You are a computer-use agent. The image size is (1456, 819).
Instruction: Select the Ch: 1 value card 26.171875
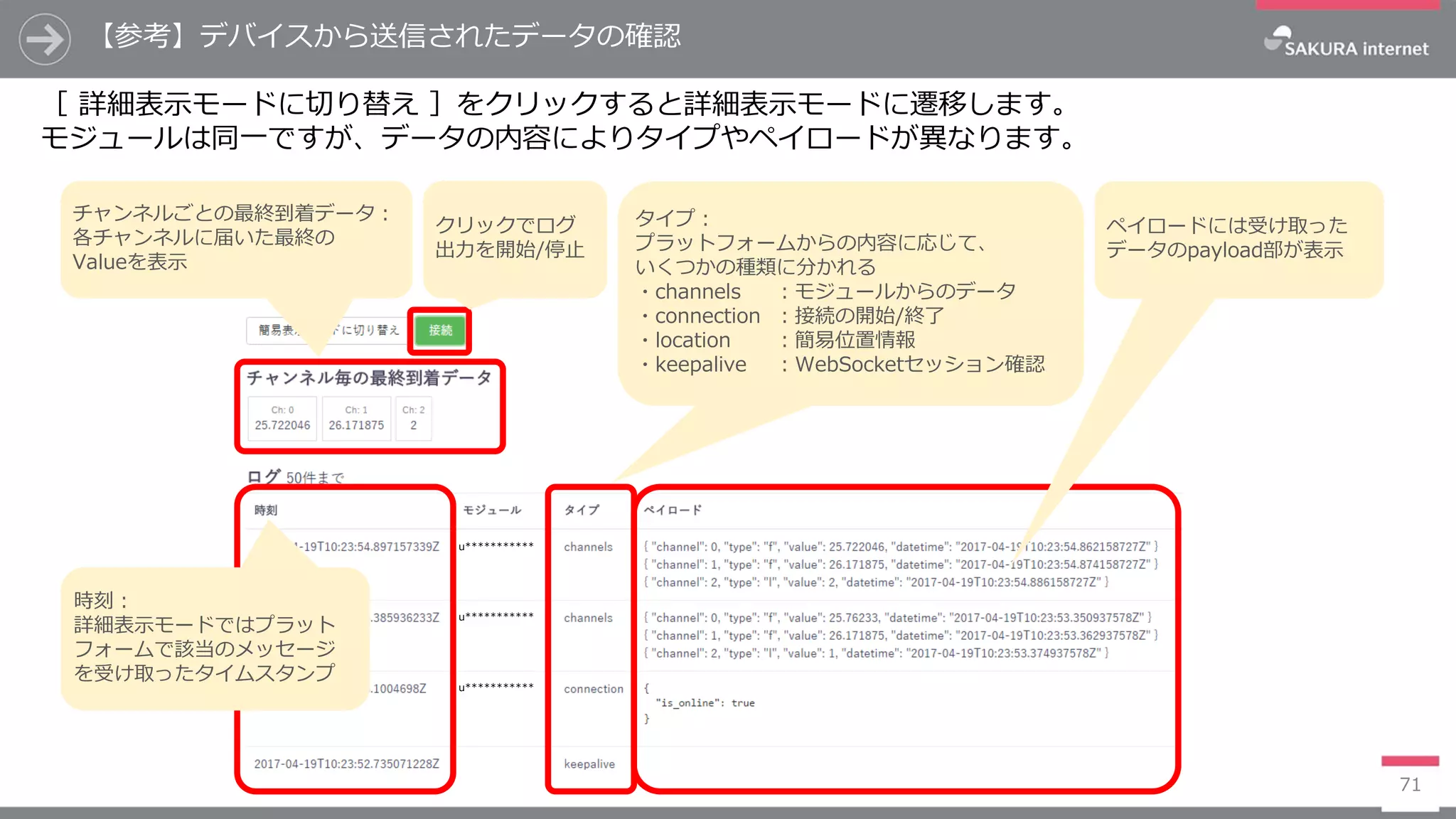click(x=356, y=419)
